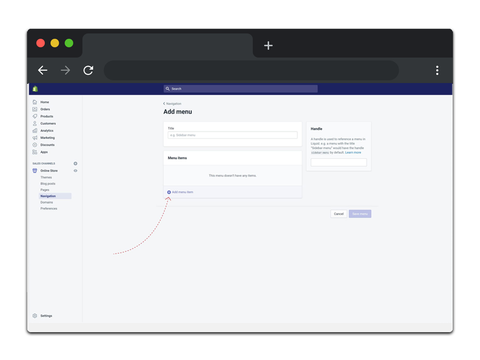Open Analytics in the sidebar
The image size is (480, 360).
(x=47, y=131)
